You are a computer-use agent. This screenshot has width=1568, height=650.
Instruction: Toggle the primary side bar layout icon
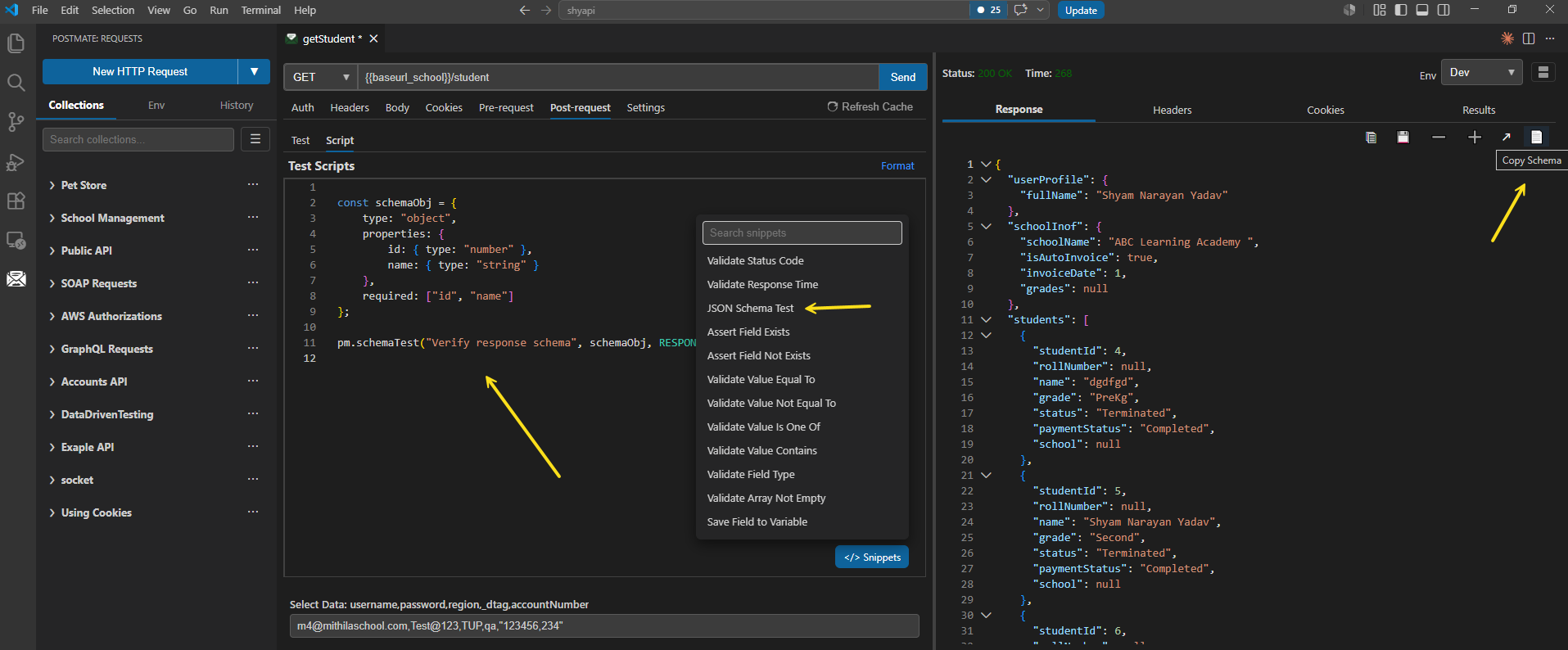1401,10
